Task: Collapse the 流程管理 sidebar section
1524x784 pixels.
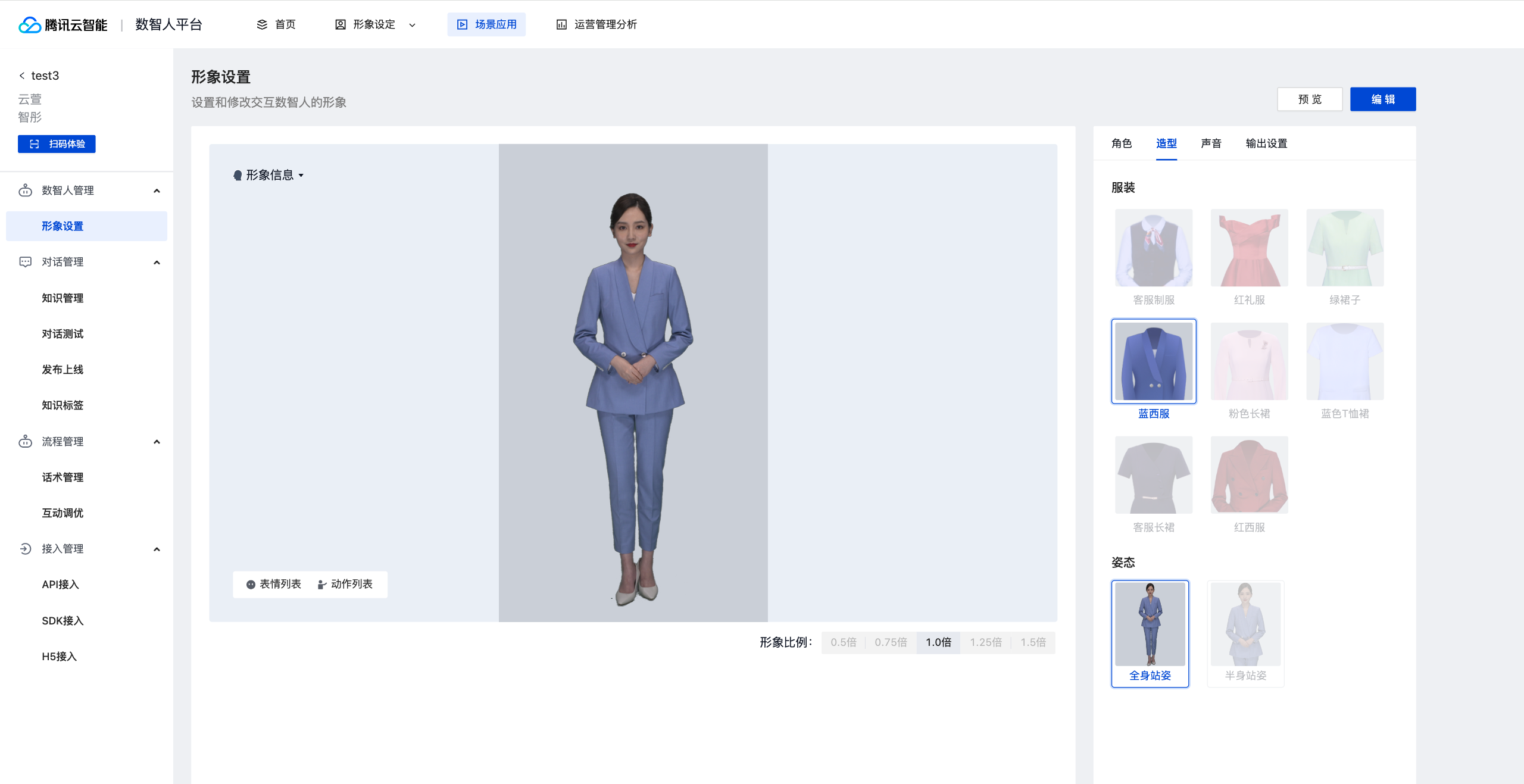Action: (x=157, y=442)
